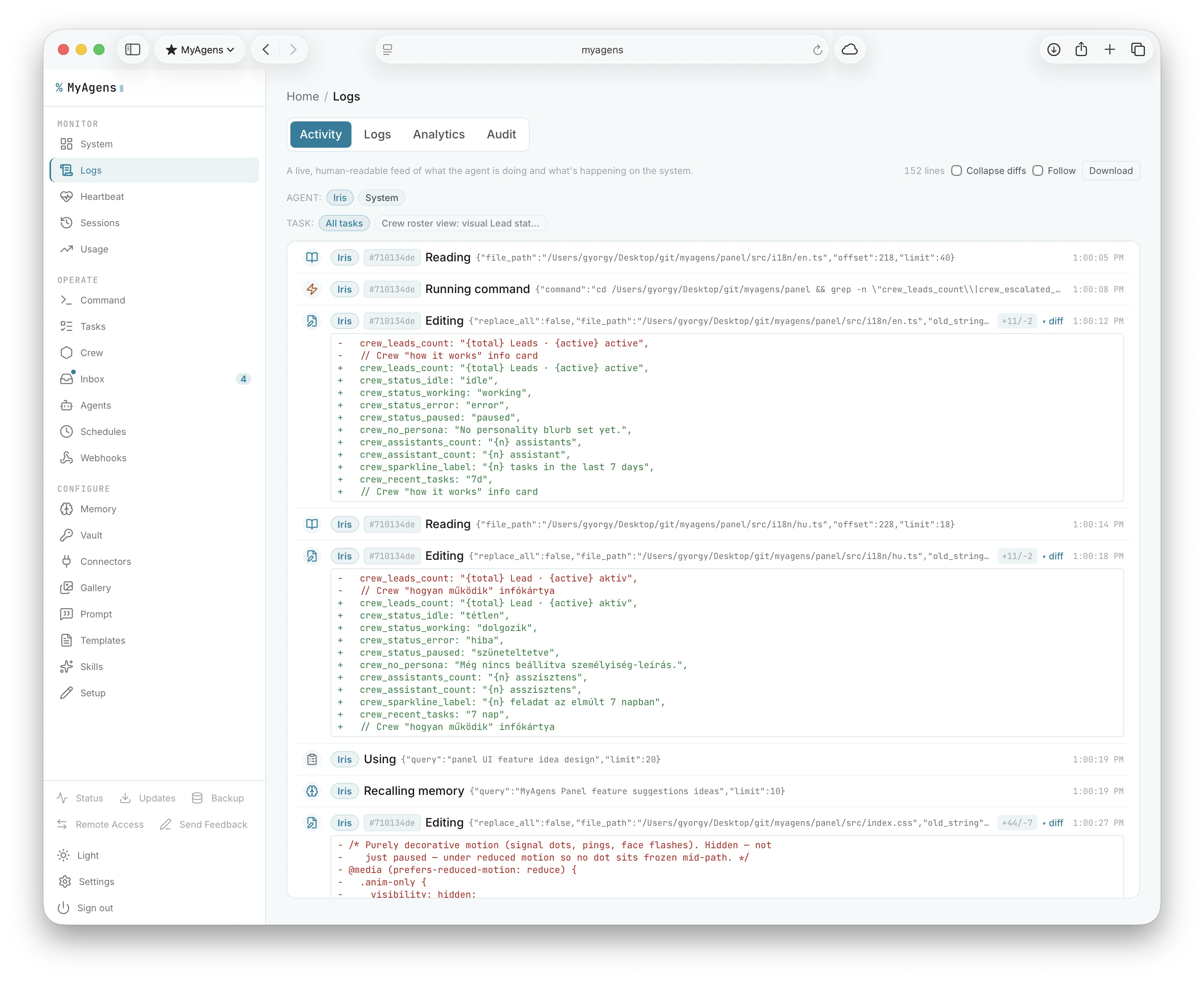Open Heartbeat monitor page
Viewport: 1204px width, 982px height.
click(x=154, y=196)
